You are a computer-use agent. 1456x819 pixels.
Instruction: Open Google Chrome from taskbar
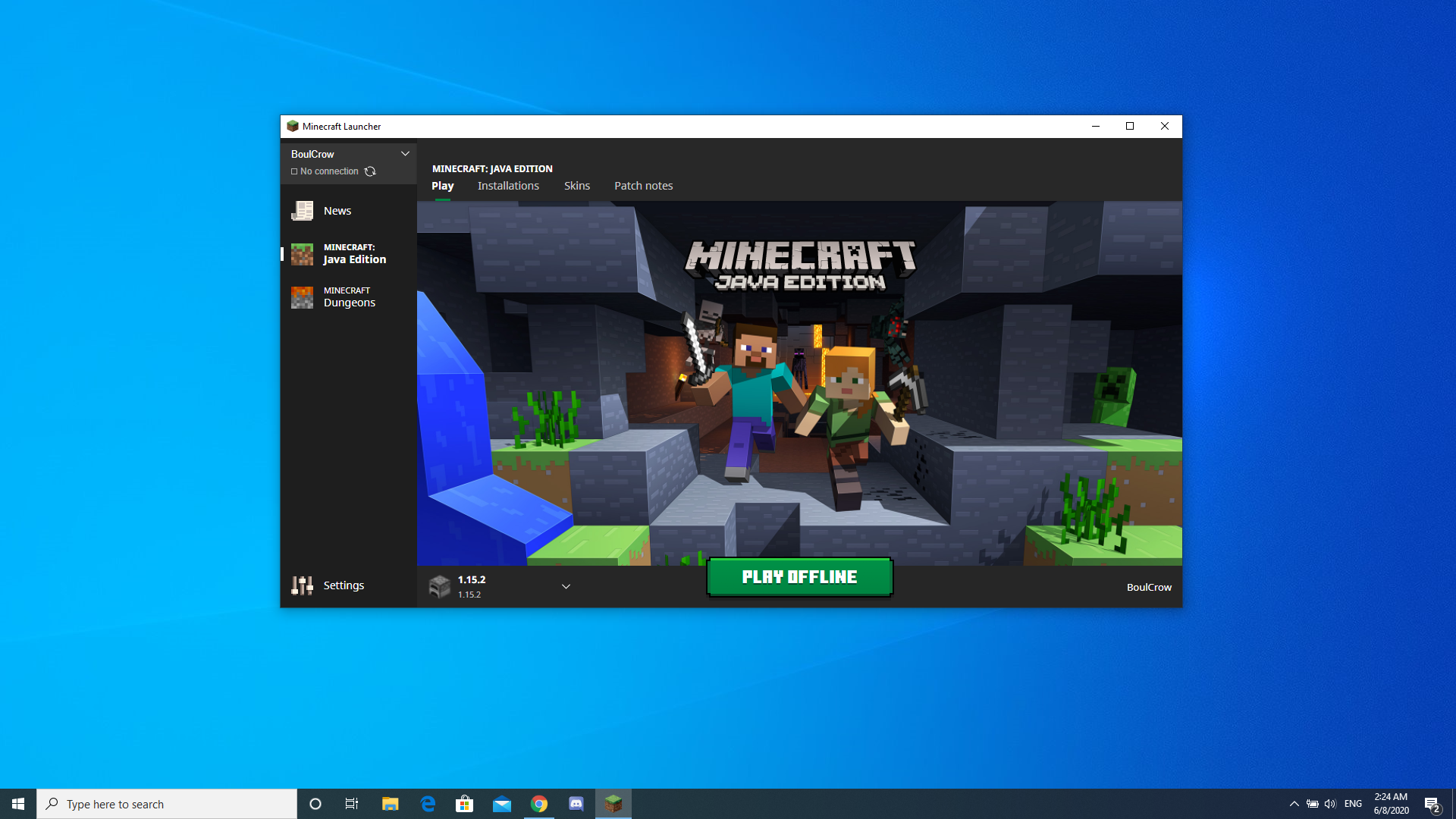pos(539,804)
